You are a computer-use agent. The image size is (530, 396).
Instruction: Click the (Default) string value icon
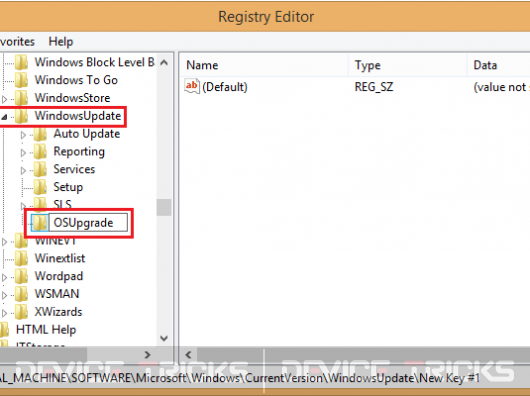click(x=192, y=86)
